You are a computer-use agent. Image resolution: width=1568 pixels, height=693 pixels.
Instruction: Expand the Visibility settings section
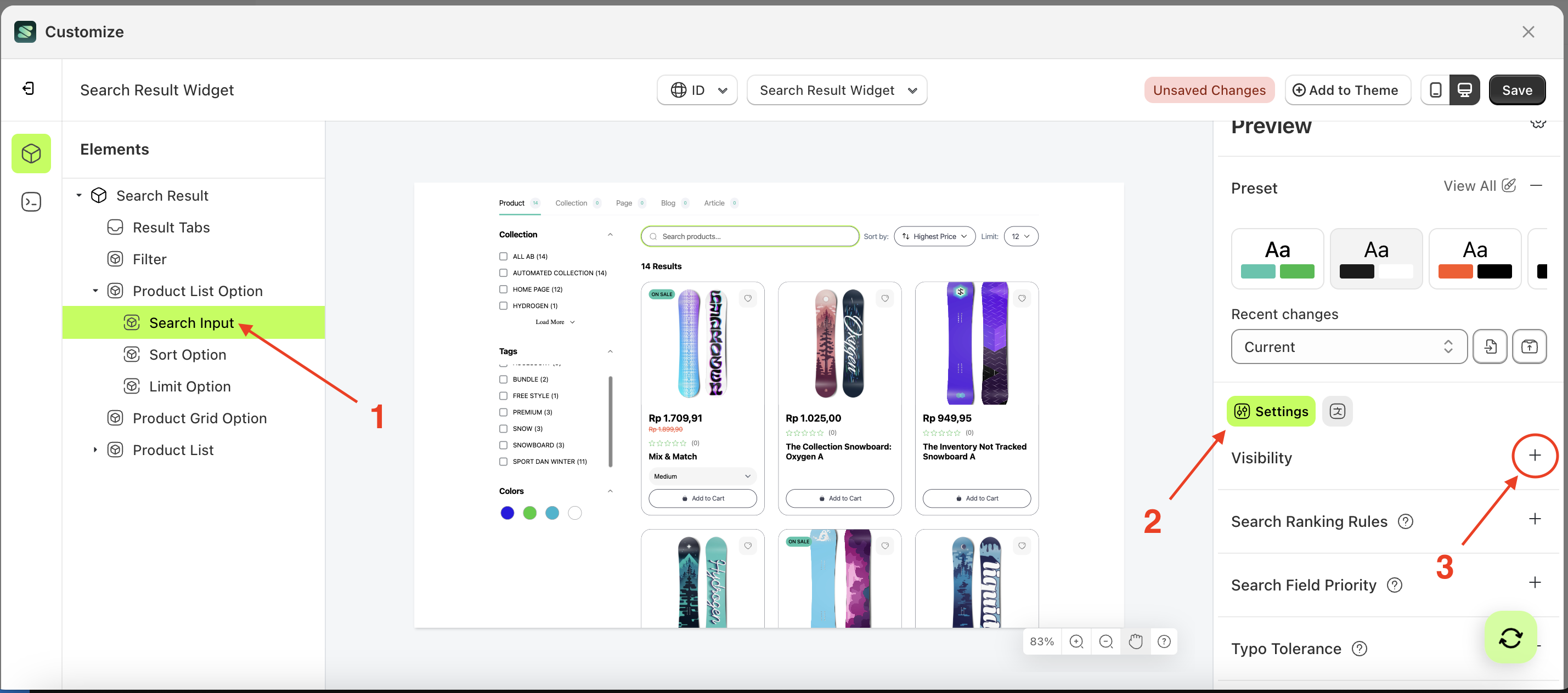click(1534, 455)
